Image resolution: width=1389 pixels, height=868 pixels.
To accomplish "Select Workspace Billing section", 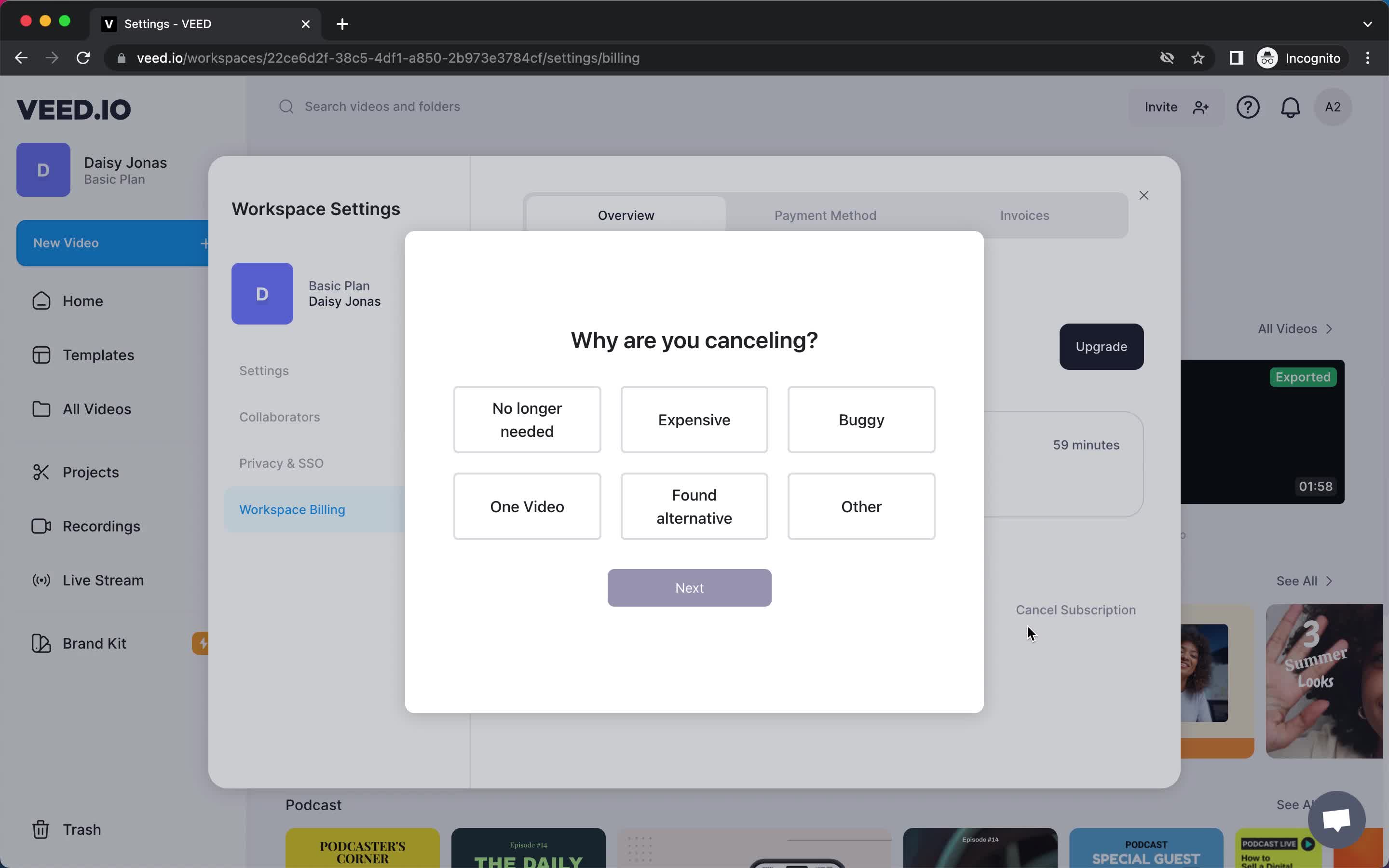I will coord(314,509).
